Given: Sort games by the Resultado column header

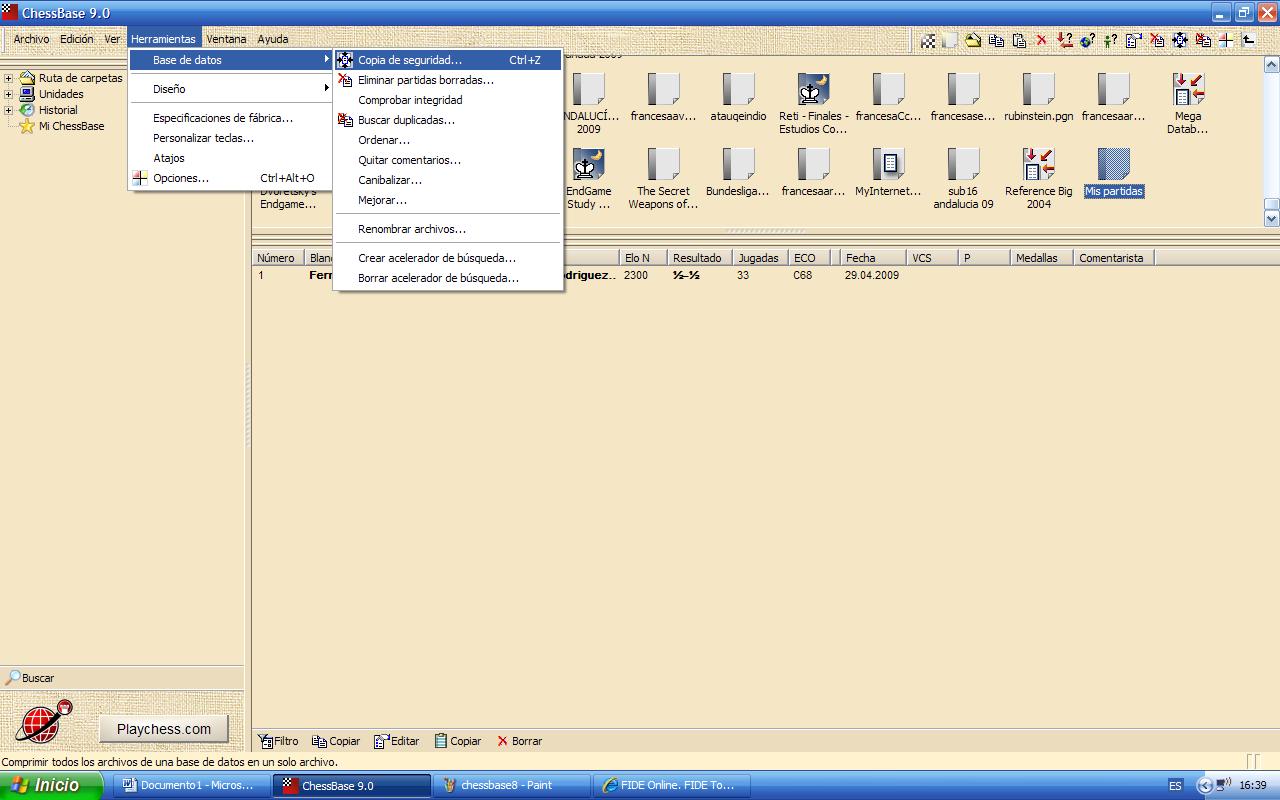Looking at the screenshot, I should pyautogui.click(x=699, y=258).
